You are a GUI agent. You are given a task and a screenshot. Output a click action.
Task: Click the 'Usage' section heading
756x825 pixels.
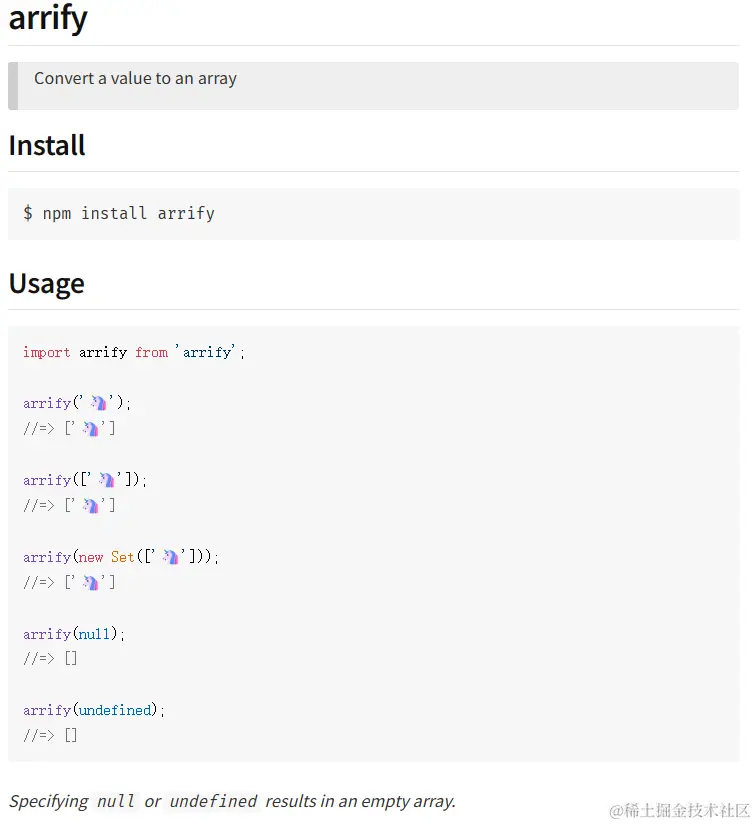[x=47, y=284]
